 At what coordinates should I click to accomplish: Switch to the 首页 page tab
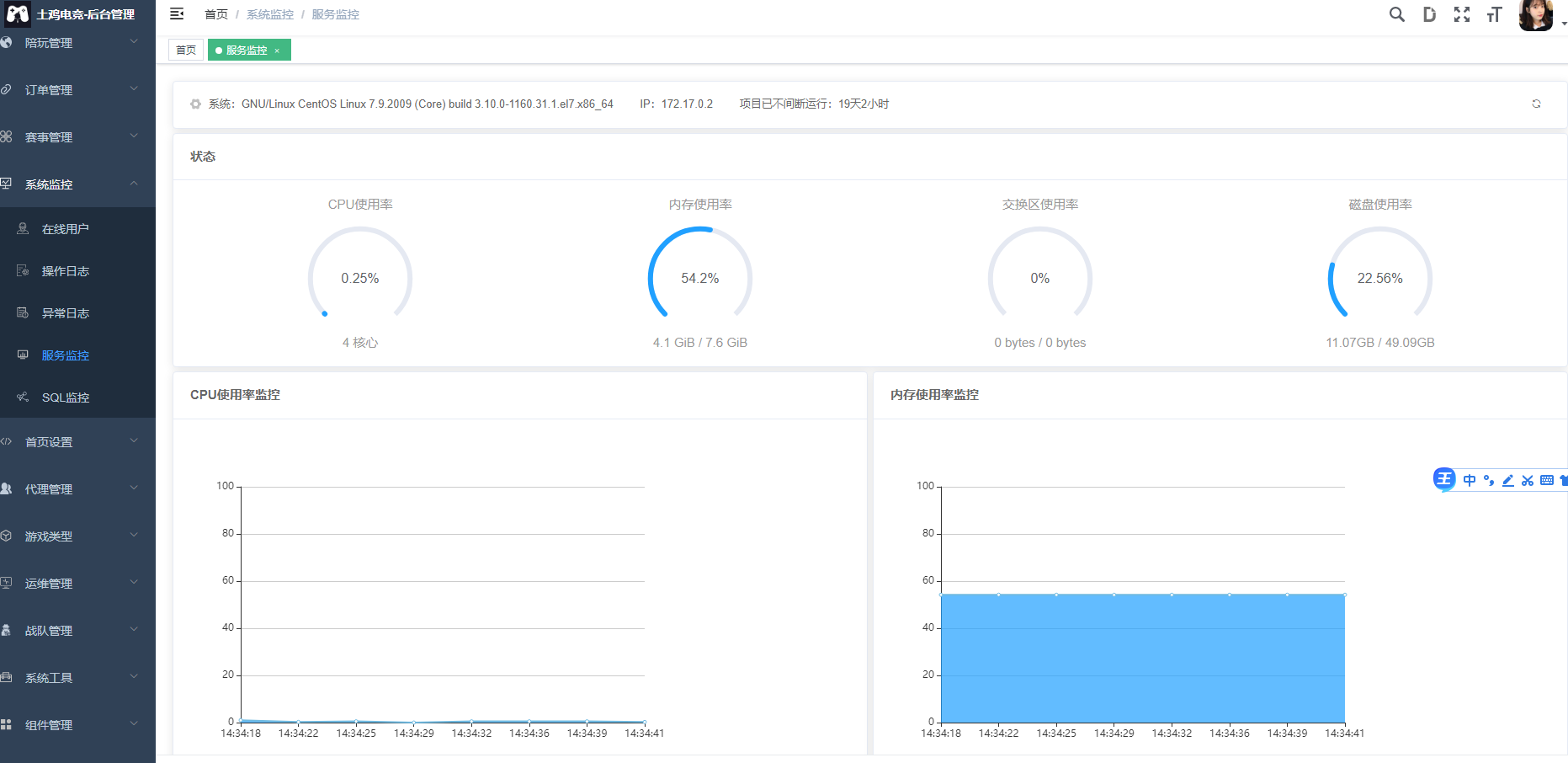click(186, 51)
